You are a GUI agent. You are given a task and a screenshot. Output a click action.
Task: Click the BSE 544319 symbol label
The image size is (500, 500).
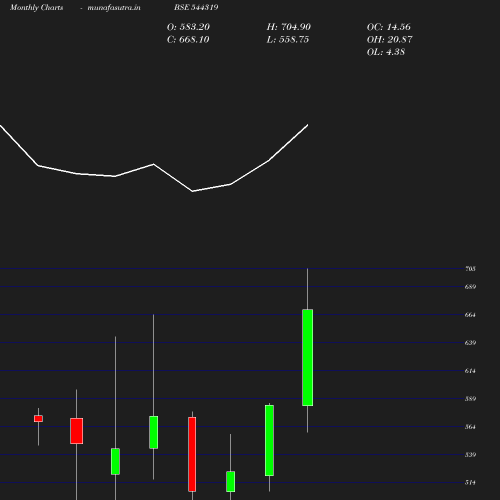coord(196,7)
